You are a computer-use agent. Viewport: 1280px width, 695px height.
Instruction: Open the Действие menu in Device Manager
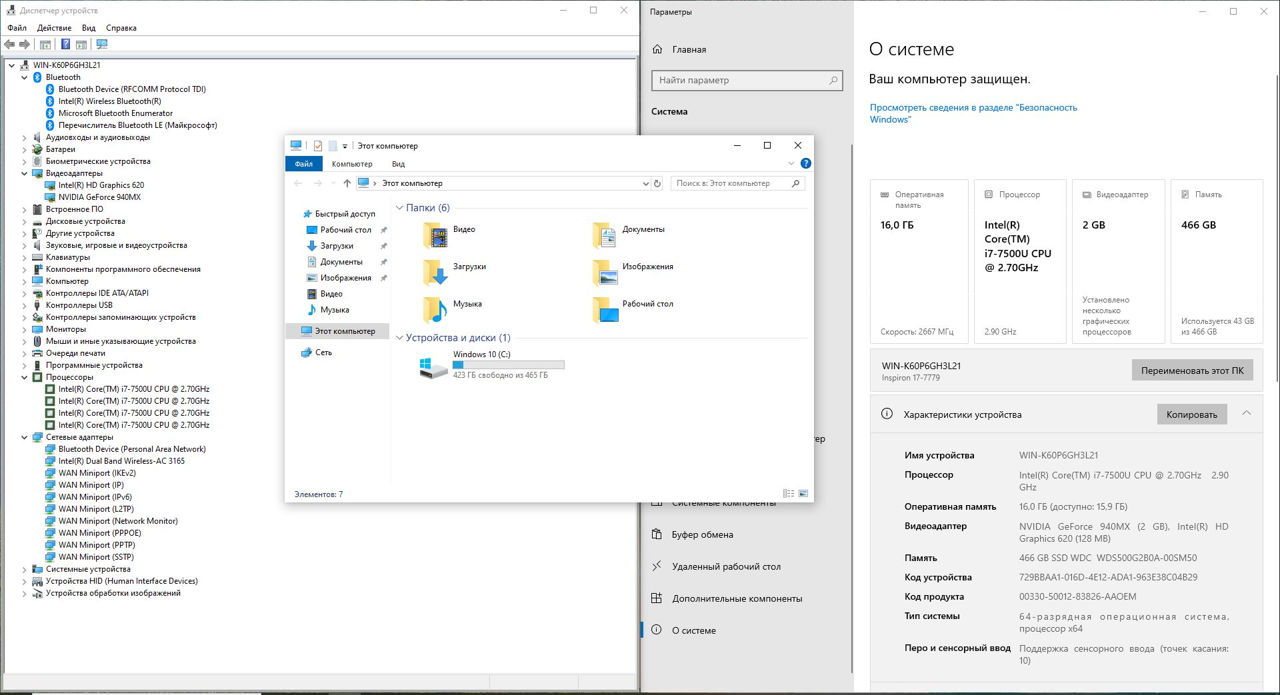(54, 28)
